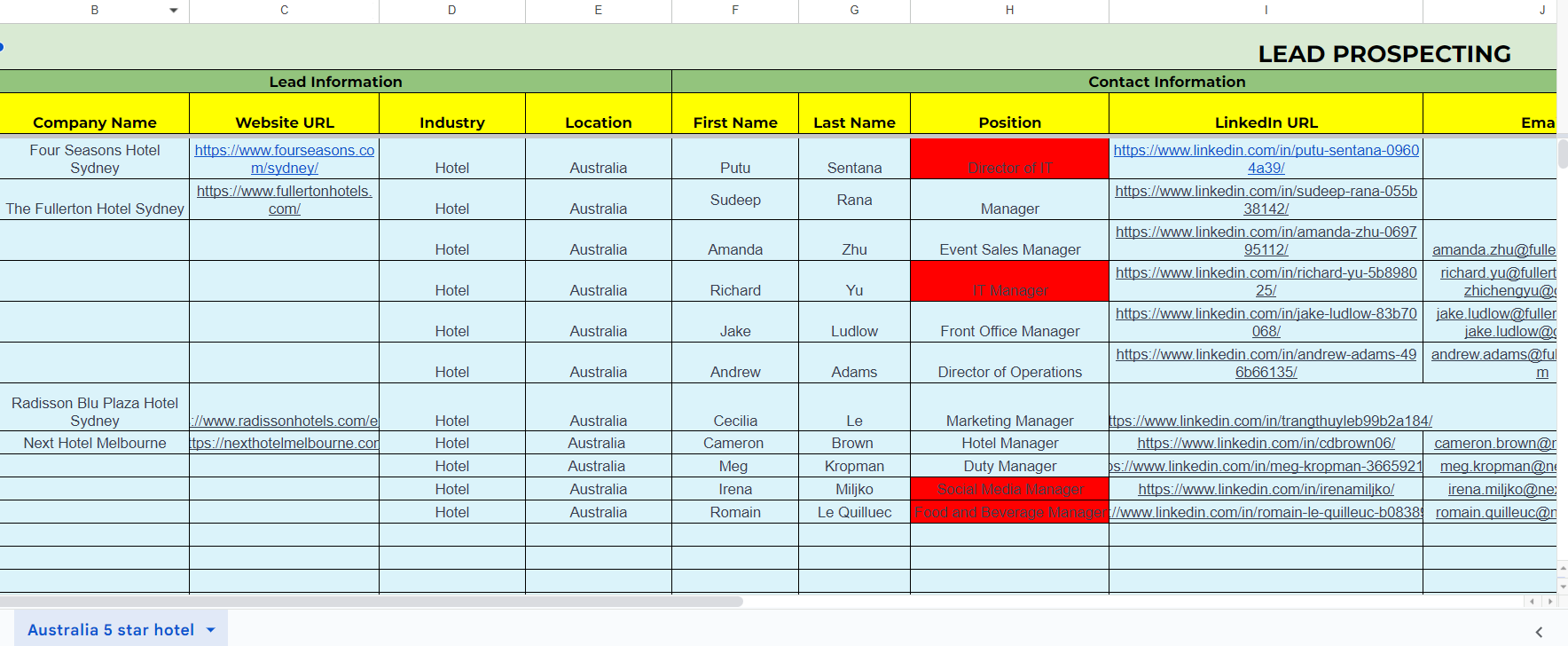Screen dimensions: 1568x646
Task: Click the Last Name header cell
Action: click(854, 114)
